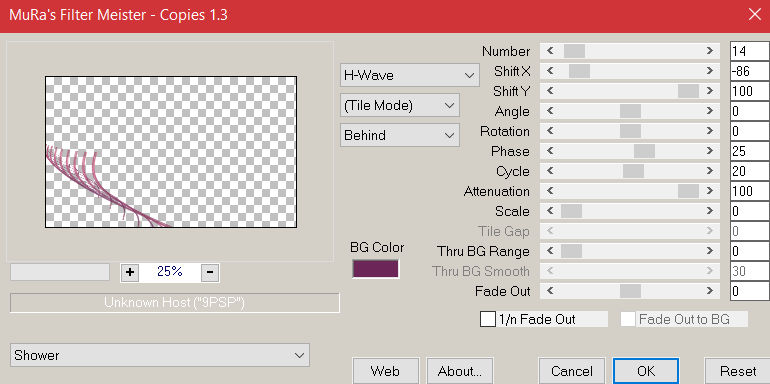Image resolution: width=770 pixels, height=384 pixels.
Task: Confirm settings with OK button
Action: point(646,371)
